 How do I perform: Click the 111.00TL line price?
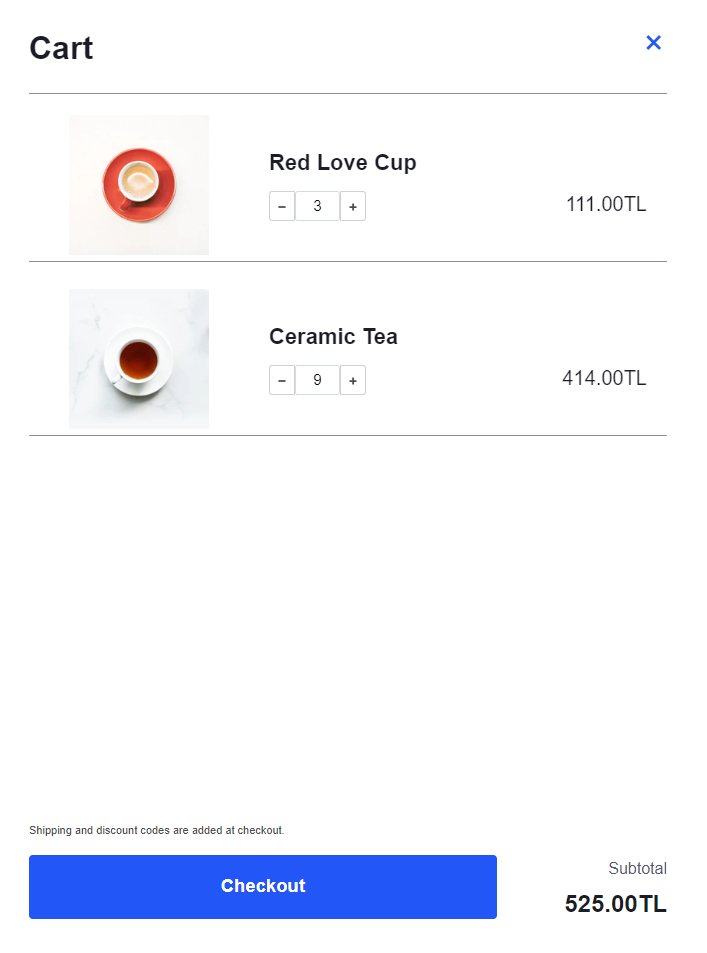tap(606, 204)
